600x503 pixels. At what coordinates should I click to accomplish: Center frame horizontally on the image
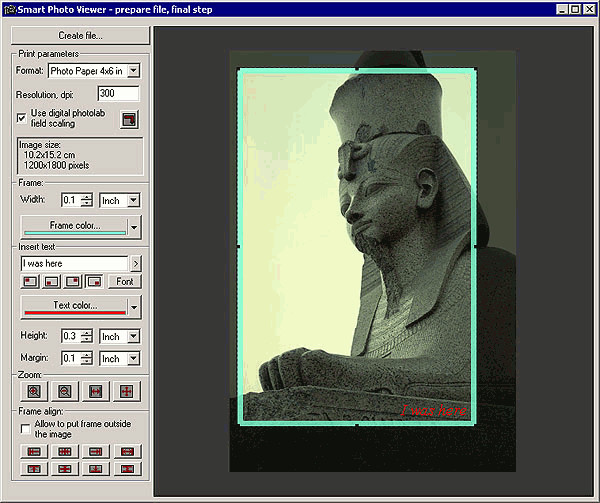click(x=65, y=451)
